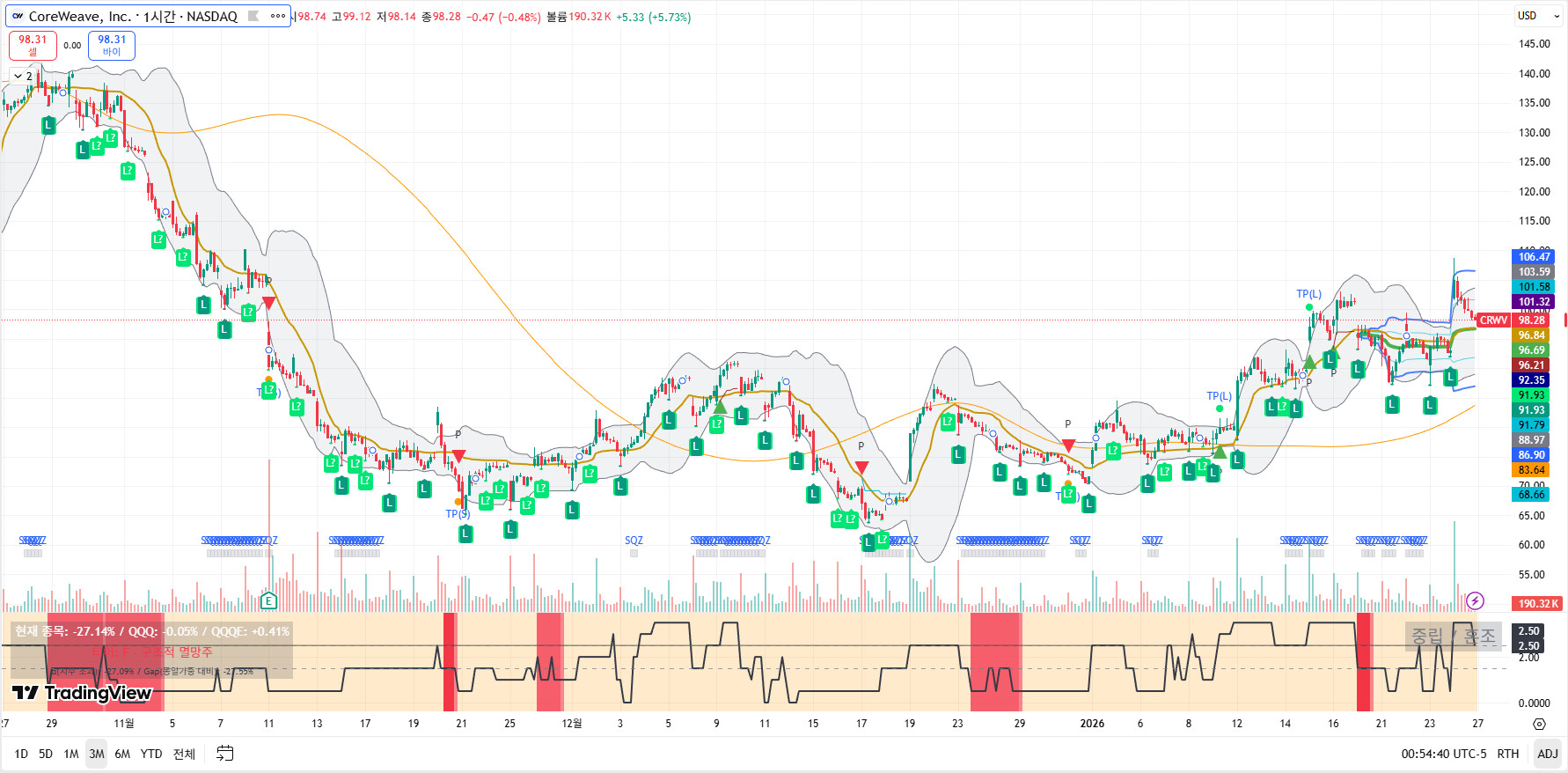Select the YTD time range
The height and width of the screenshot is (773, 1568).
(x=151, y=754)
